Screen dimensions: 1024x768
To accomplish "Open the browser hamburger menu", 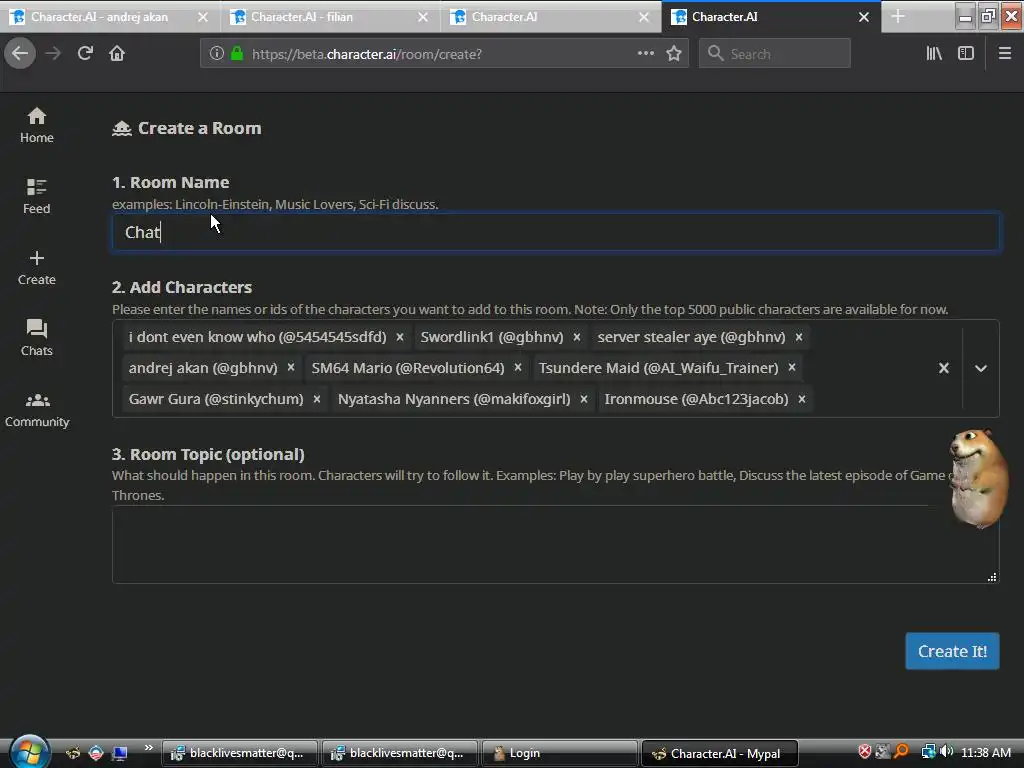I will coord(1005,54).
